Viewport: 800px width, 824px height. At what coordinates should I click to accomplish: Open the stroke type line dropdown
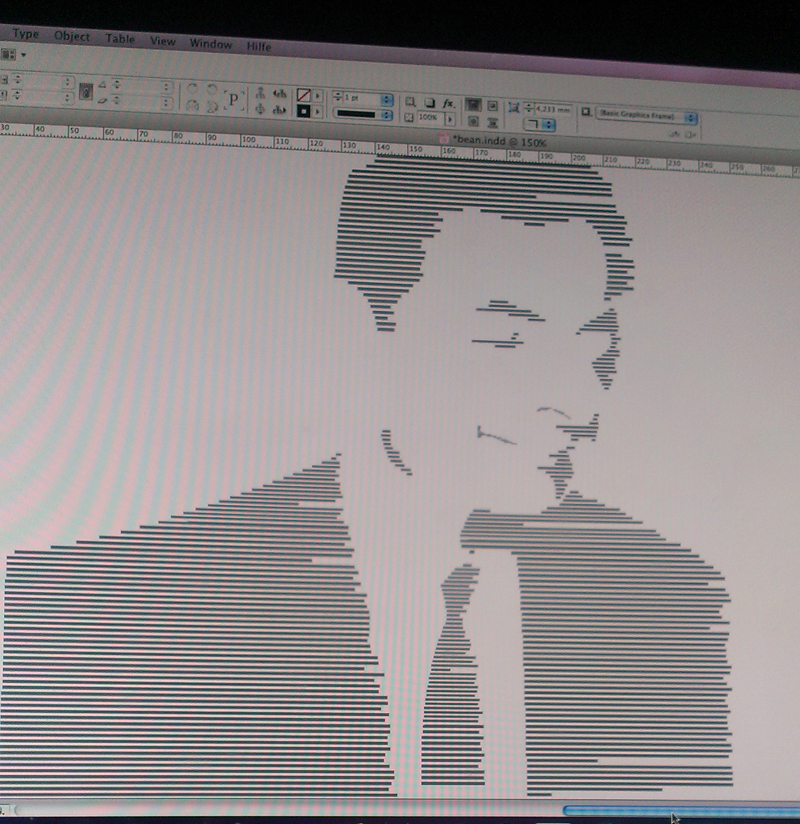(386, 115)
